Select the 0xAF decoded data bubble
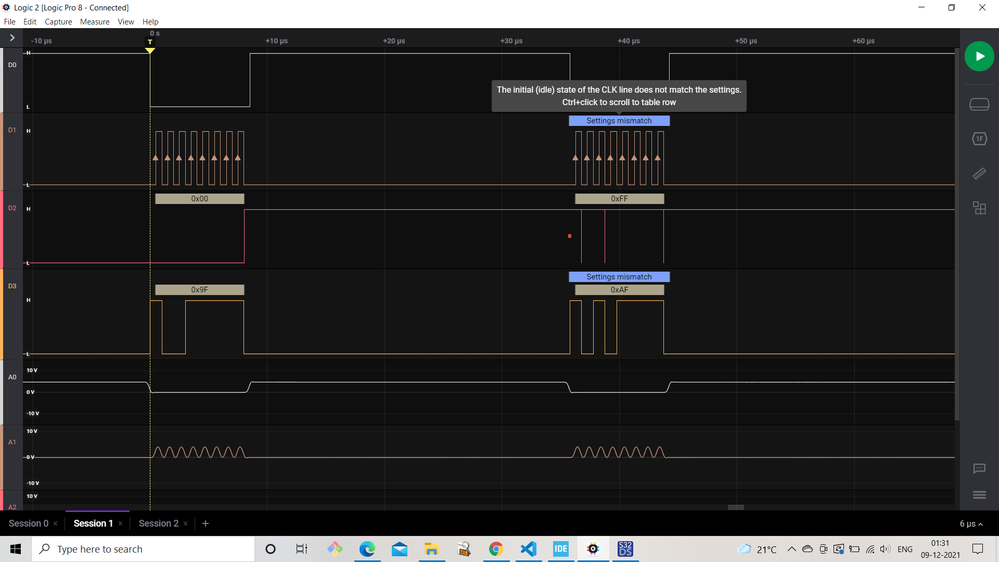 [x=619, y=290]
